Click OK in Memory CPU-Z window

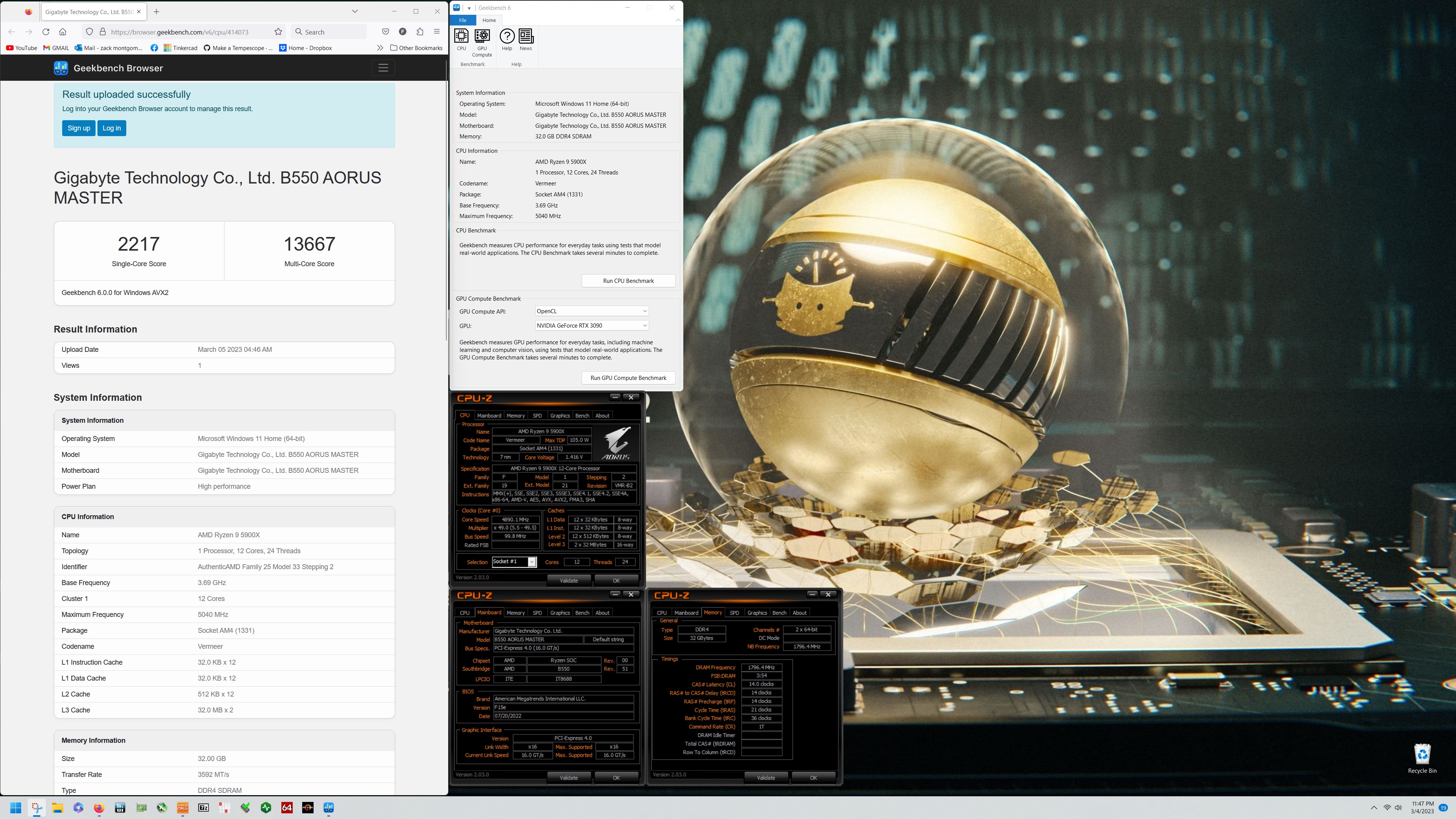coord(813,778)
